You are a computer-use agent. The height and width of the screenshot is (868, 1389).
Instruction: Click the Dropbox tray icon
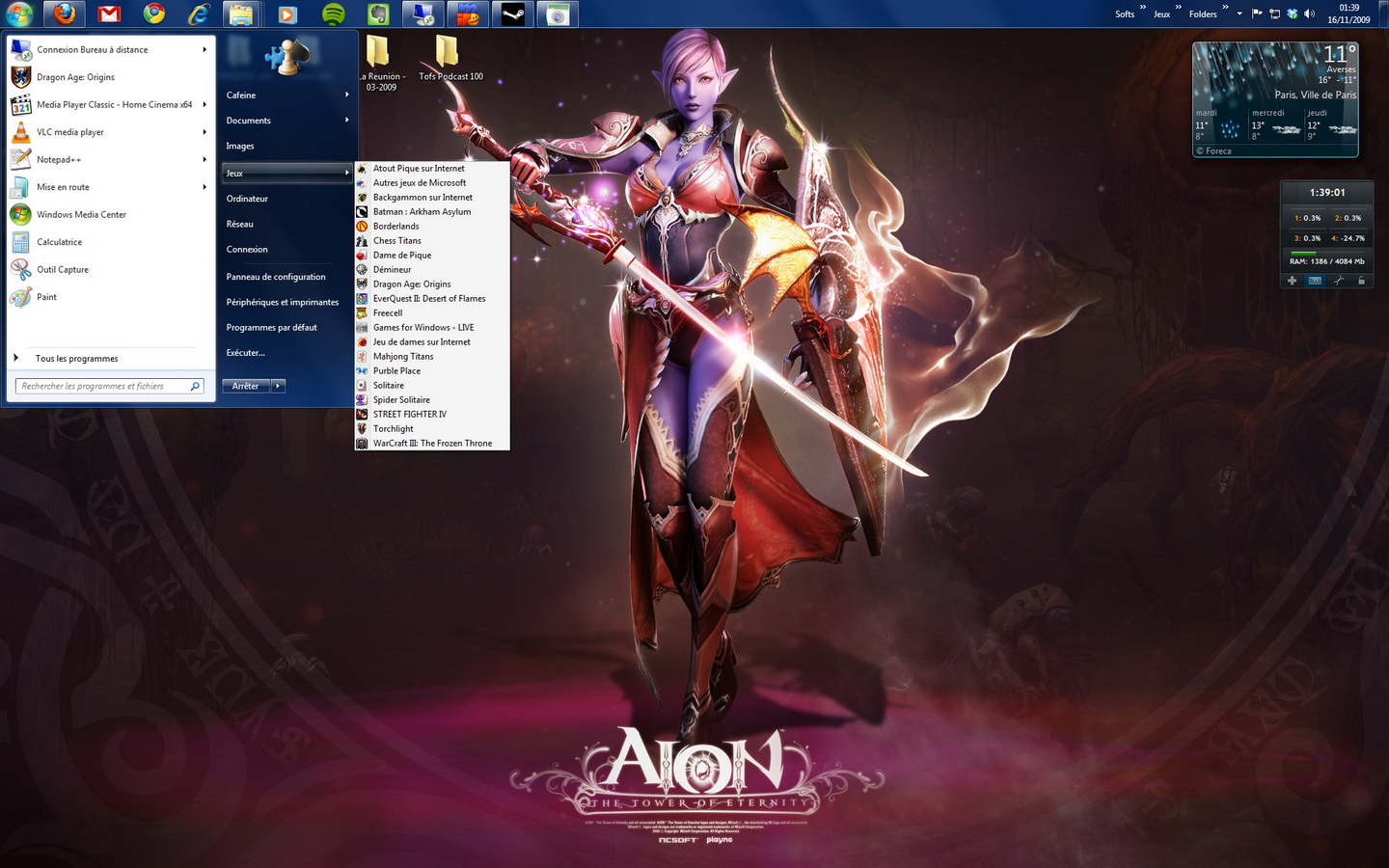tap(1293, 14)
